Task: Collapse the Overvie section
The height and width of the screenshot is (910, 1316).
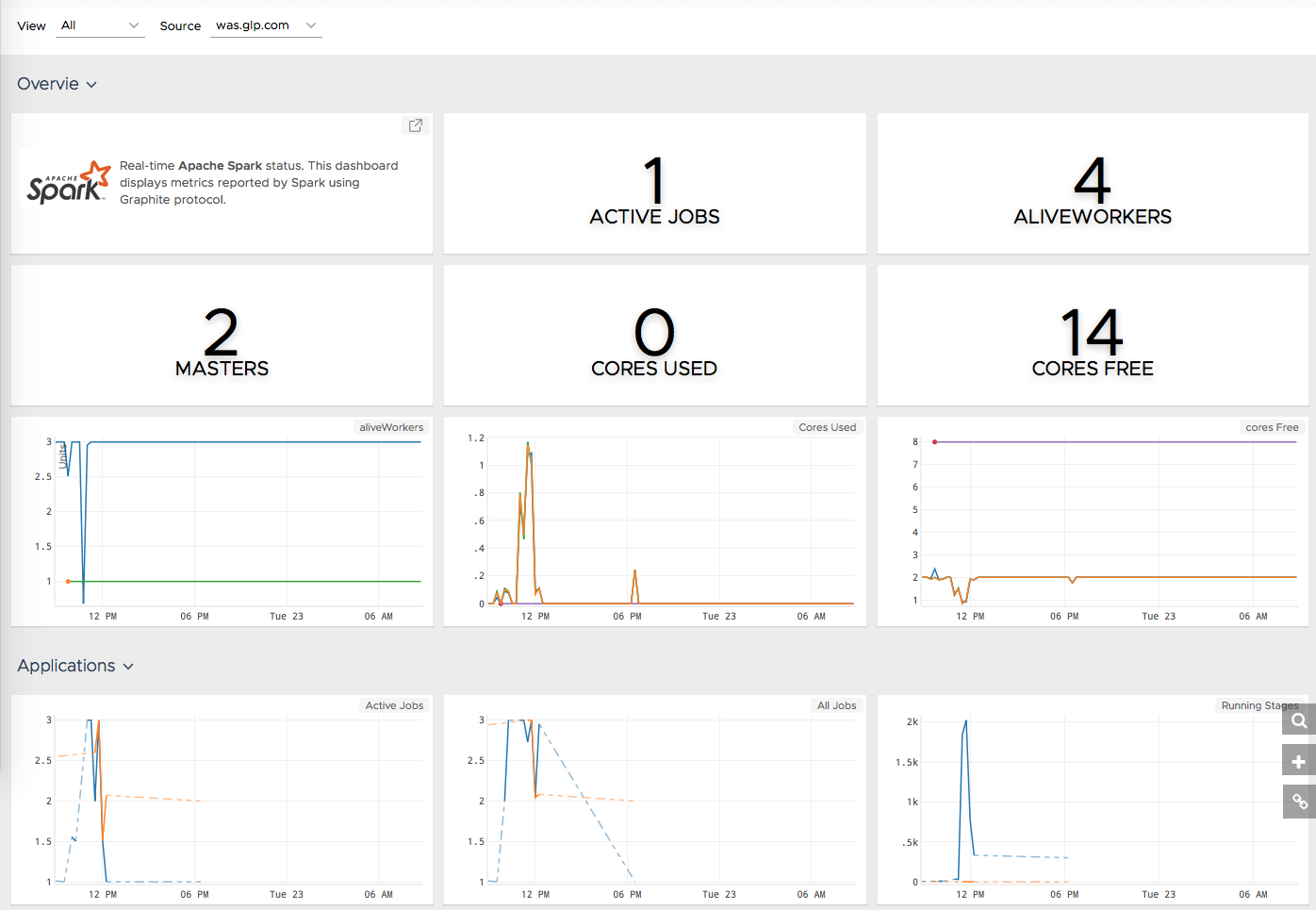Action: [57, 84]
